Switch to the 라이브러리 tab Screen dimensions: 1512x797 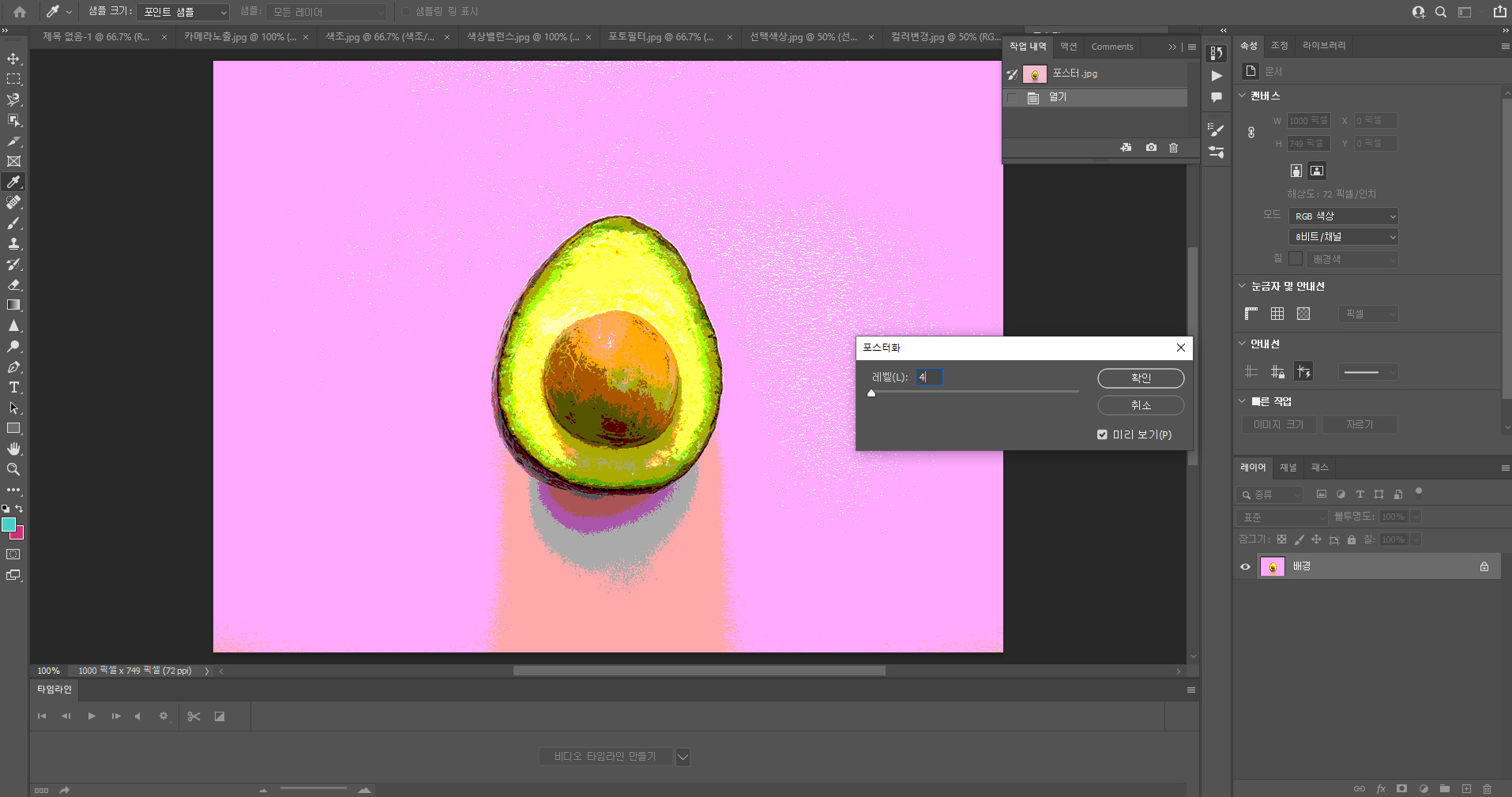coord(1324,46)
